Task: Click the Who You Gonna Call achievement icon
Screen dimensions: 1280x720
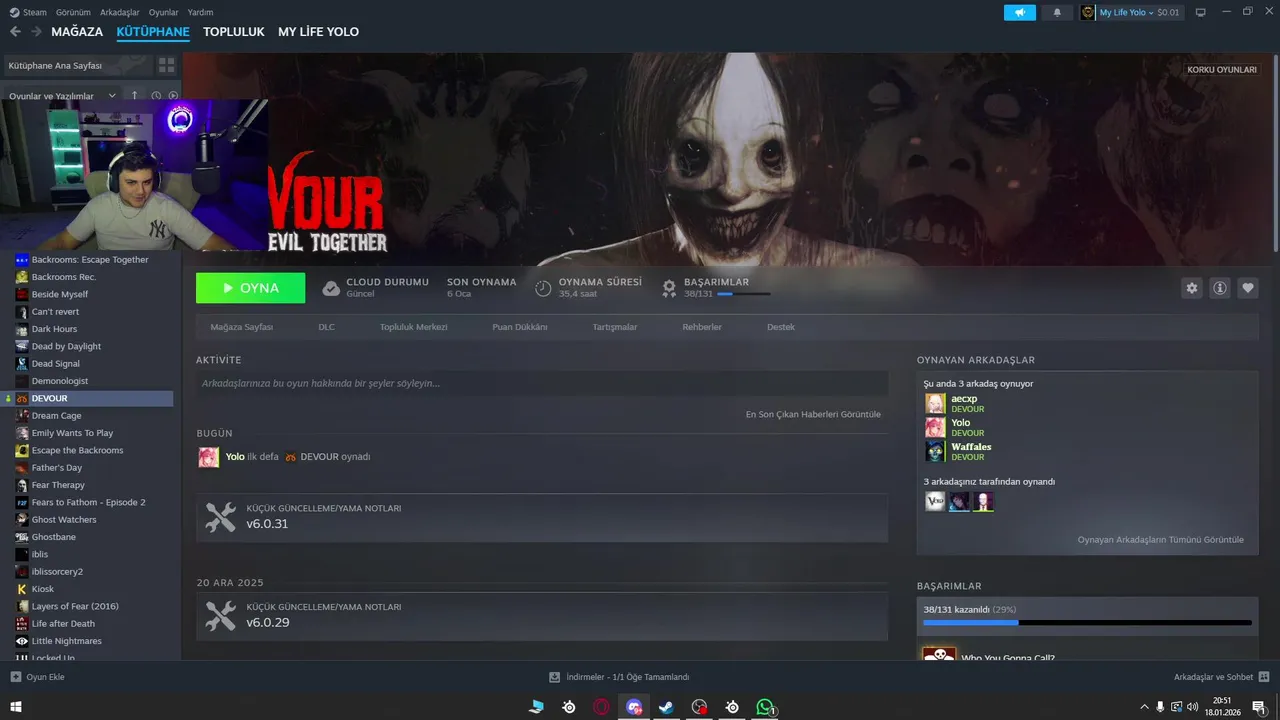Action: point(939,655)
